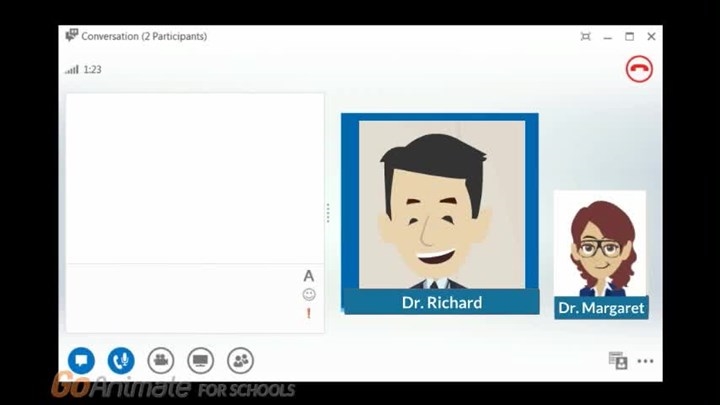Close the conversation window
The width and height of the screenshot is (720, 405).
point(651,36)
